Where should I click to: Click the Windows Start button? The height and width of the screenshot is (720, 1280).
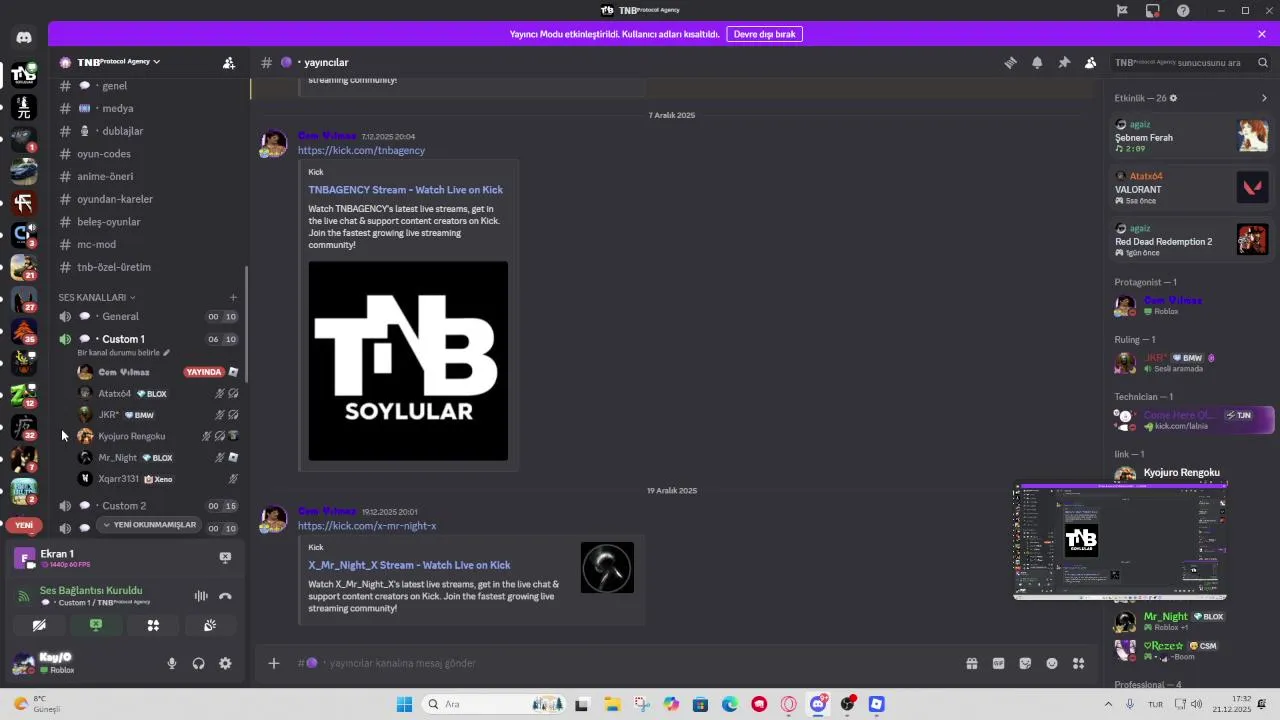[x=404, y=704]
